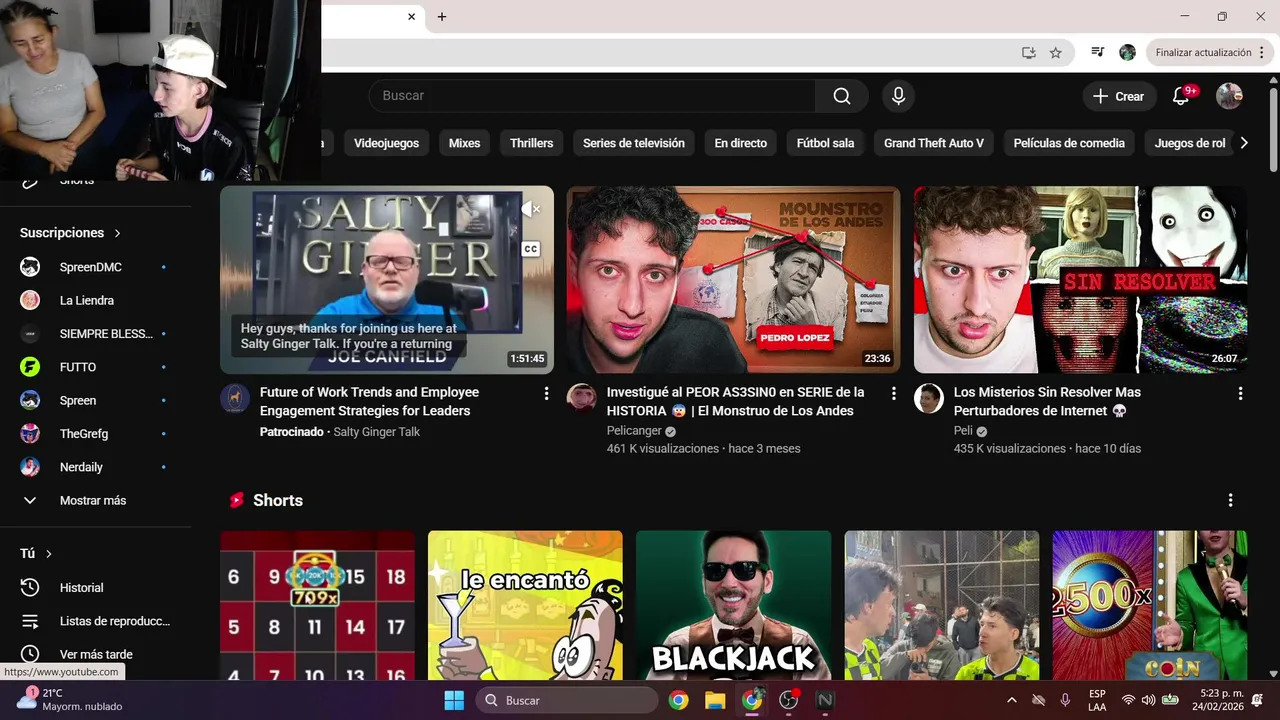The height and width of the screenshot is (720, 1280).
Task: Select the En directo filter chip
Action: pyautogui.click(x=740, y=143)
